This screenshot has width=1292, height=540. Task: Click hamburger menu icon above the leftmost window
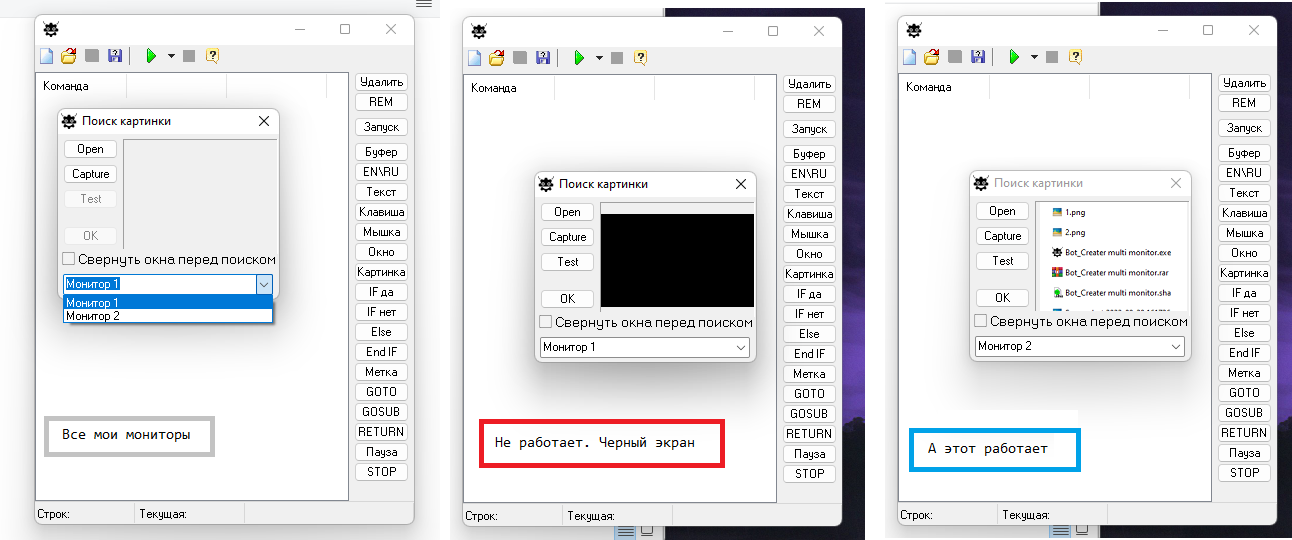(424, 4)
